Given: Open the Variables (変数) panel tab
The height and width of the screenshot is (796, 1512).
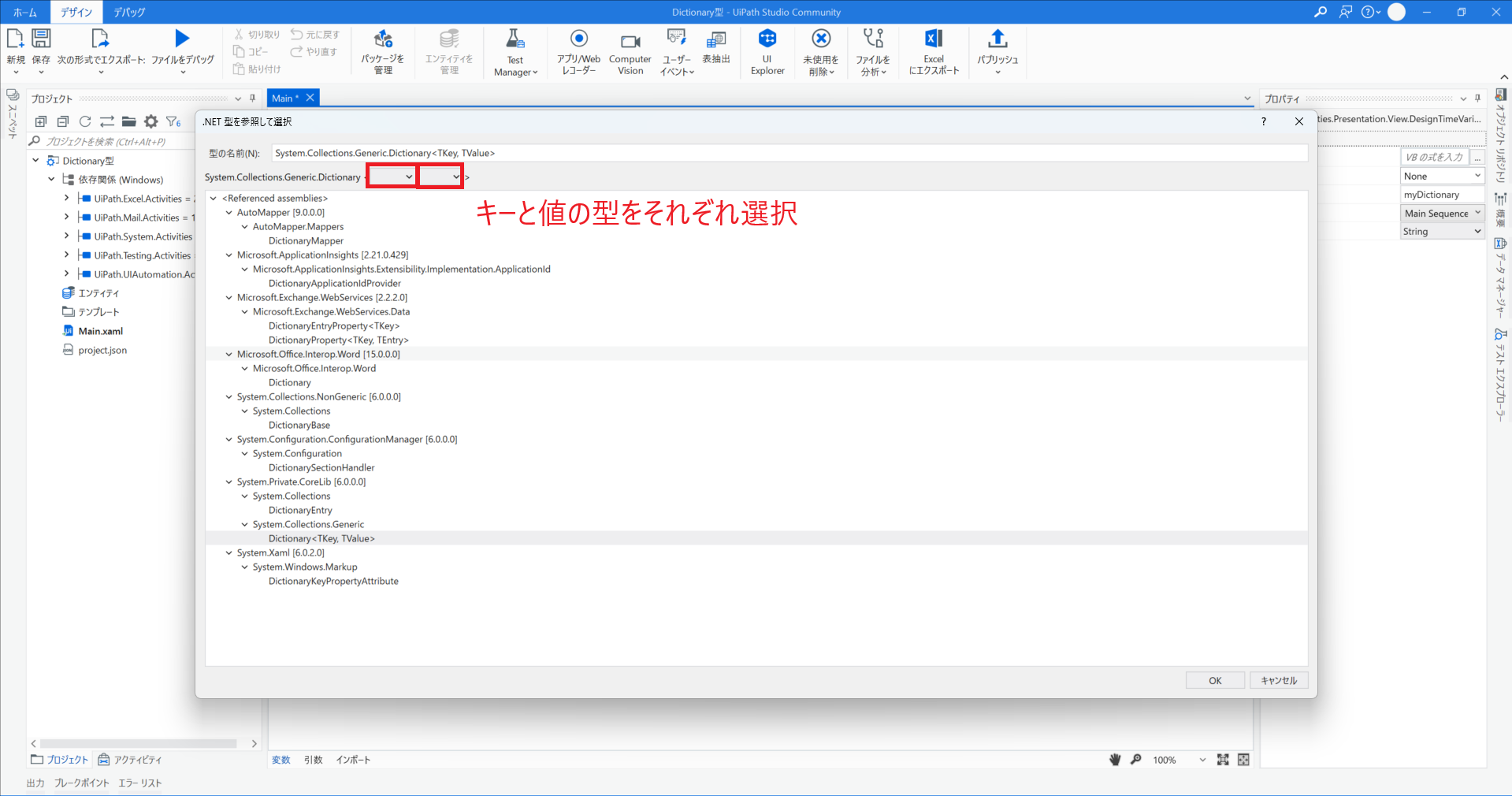Looking at the screenshot, I should [281, 760].
